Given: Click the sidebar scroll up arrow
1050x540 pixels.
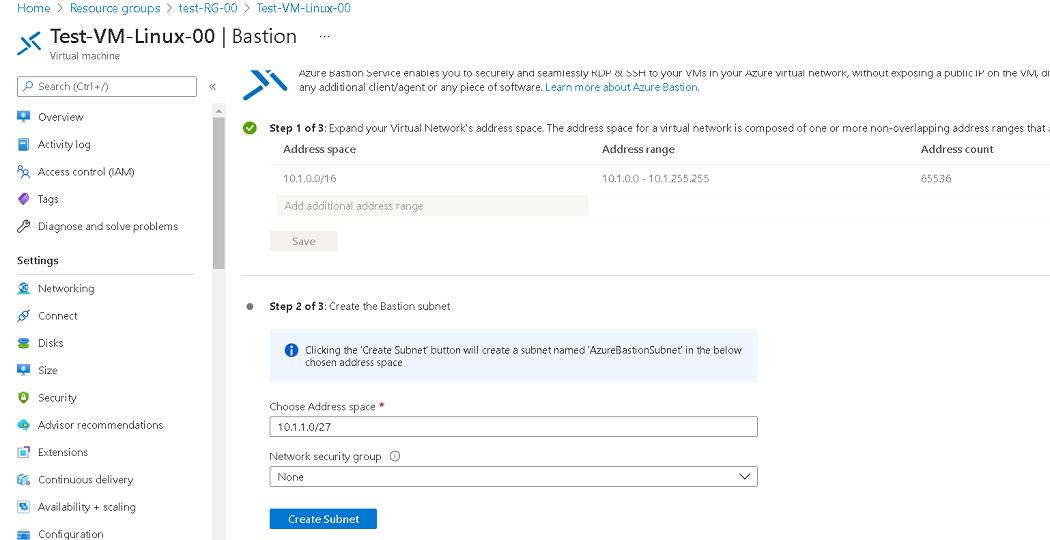Looking at the screenshot, I should (x=218, y=110).
